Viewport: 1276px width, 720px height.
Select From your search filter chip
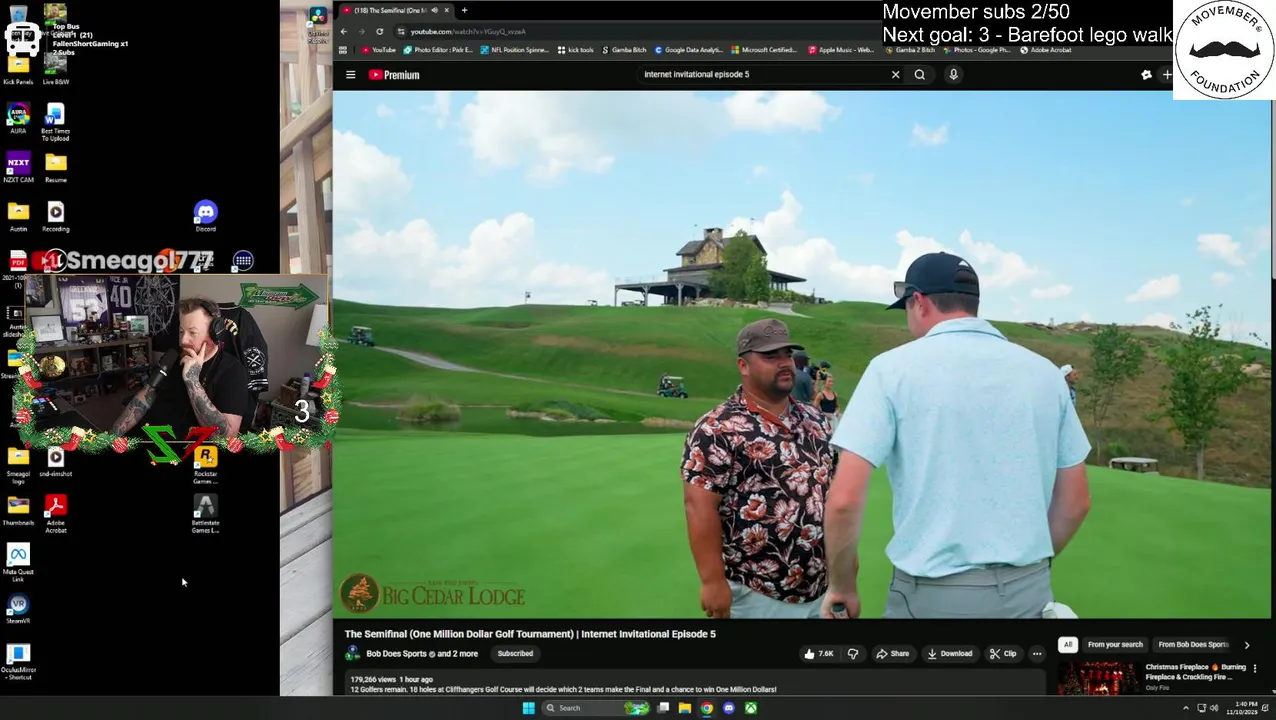[1115, 645]
